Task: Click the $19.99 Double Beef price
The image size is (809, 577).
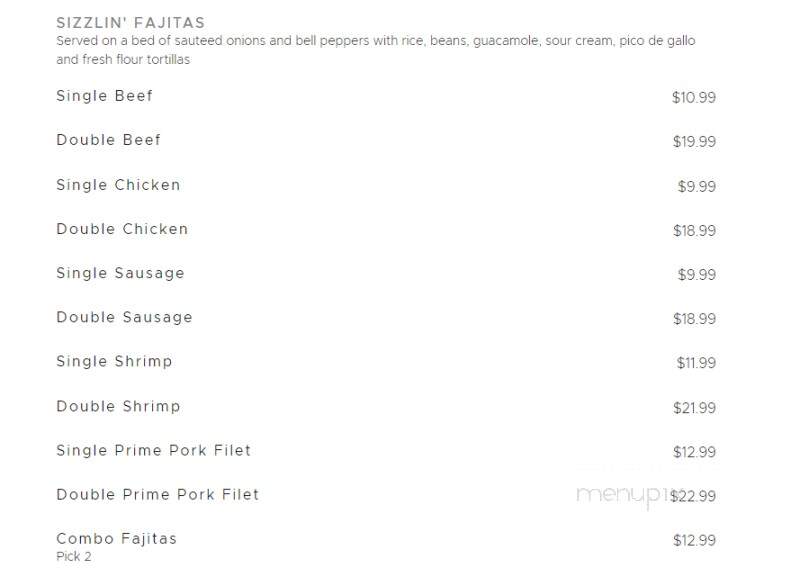Action: (x=694, y=141)
